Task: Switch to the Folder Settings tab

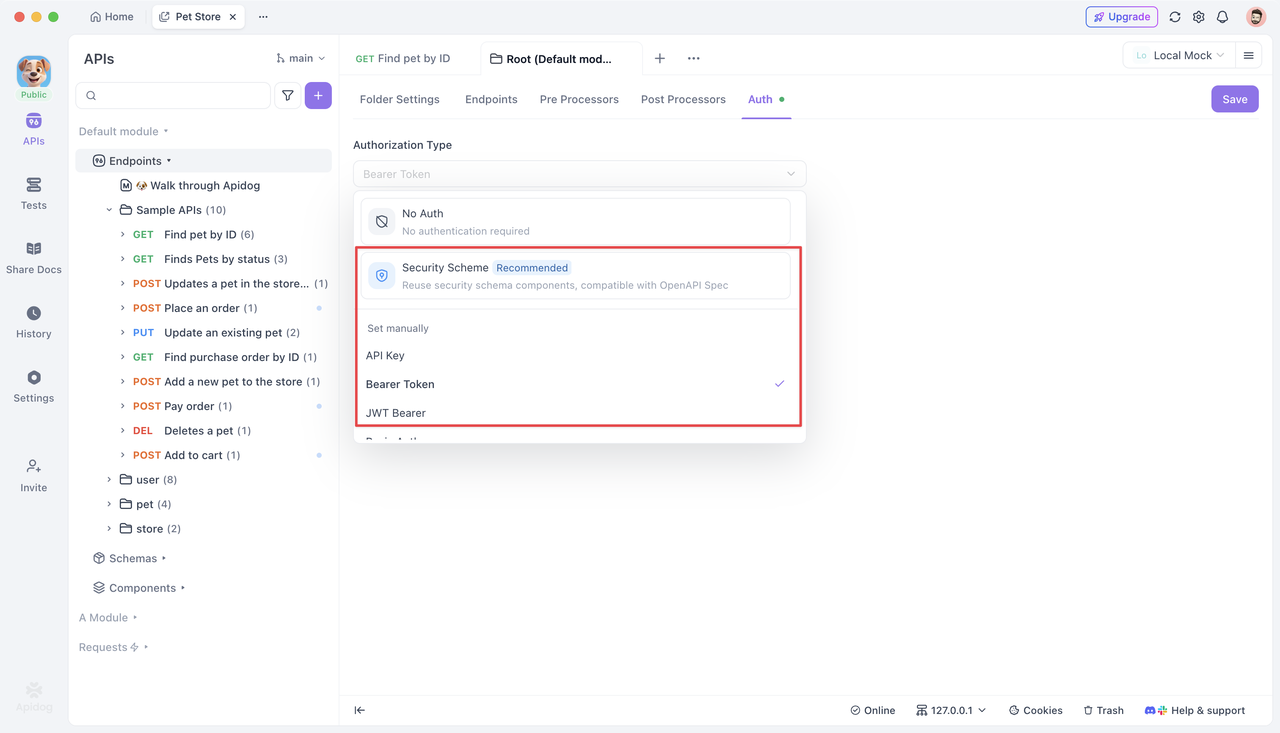Action: point(399,99)
